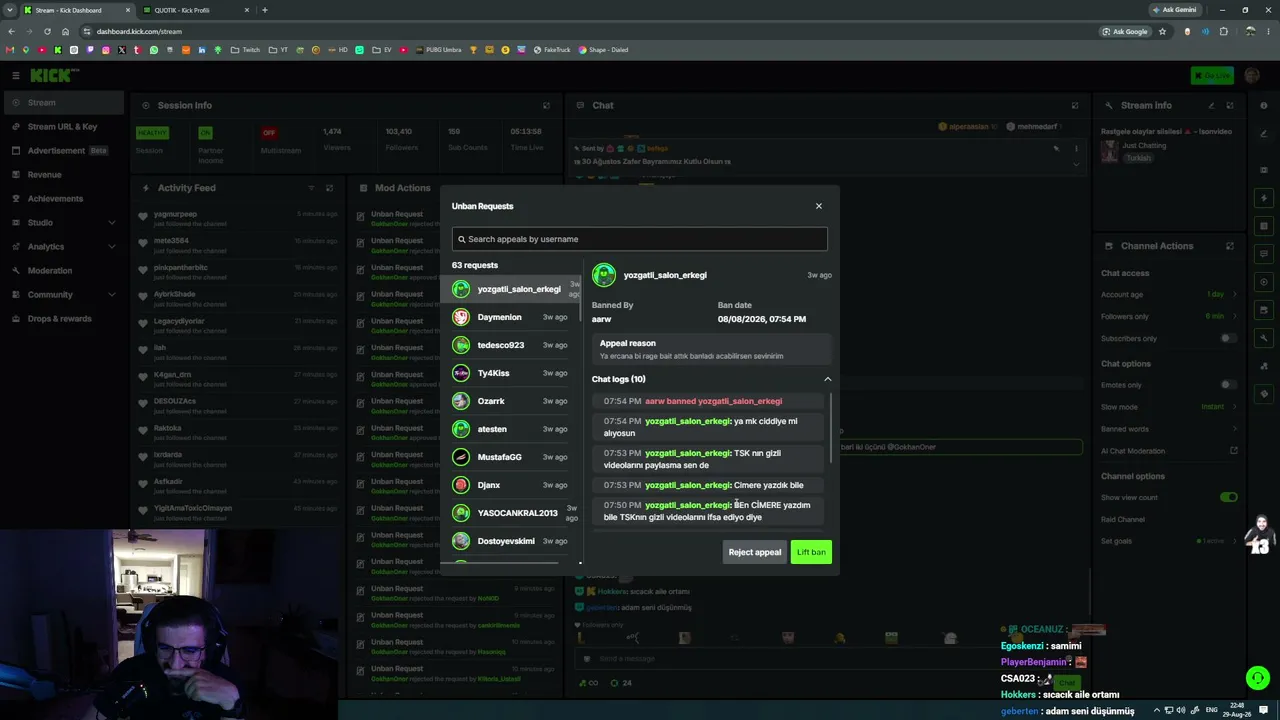Screen dimensions: 1280x720
Task: Open Banned words settings
Action: pyautogui.click(x=1169, y=429)
